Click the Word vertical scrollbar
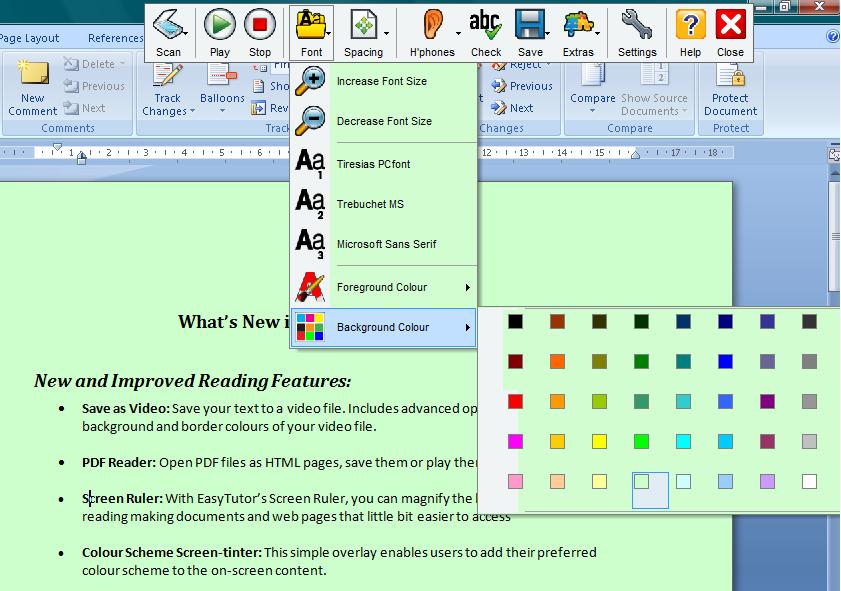Image resolution: width=841 pixels, height=591 pixels. pyautogui.click(x=835, y=236)
